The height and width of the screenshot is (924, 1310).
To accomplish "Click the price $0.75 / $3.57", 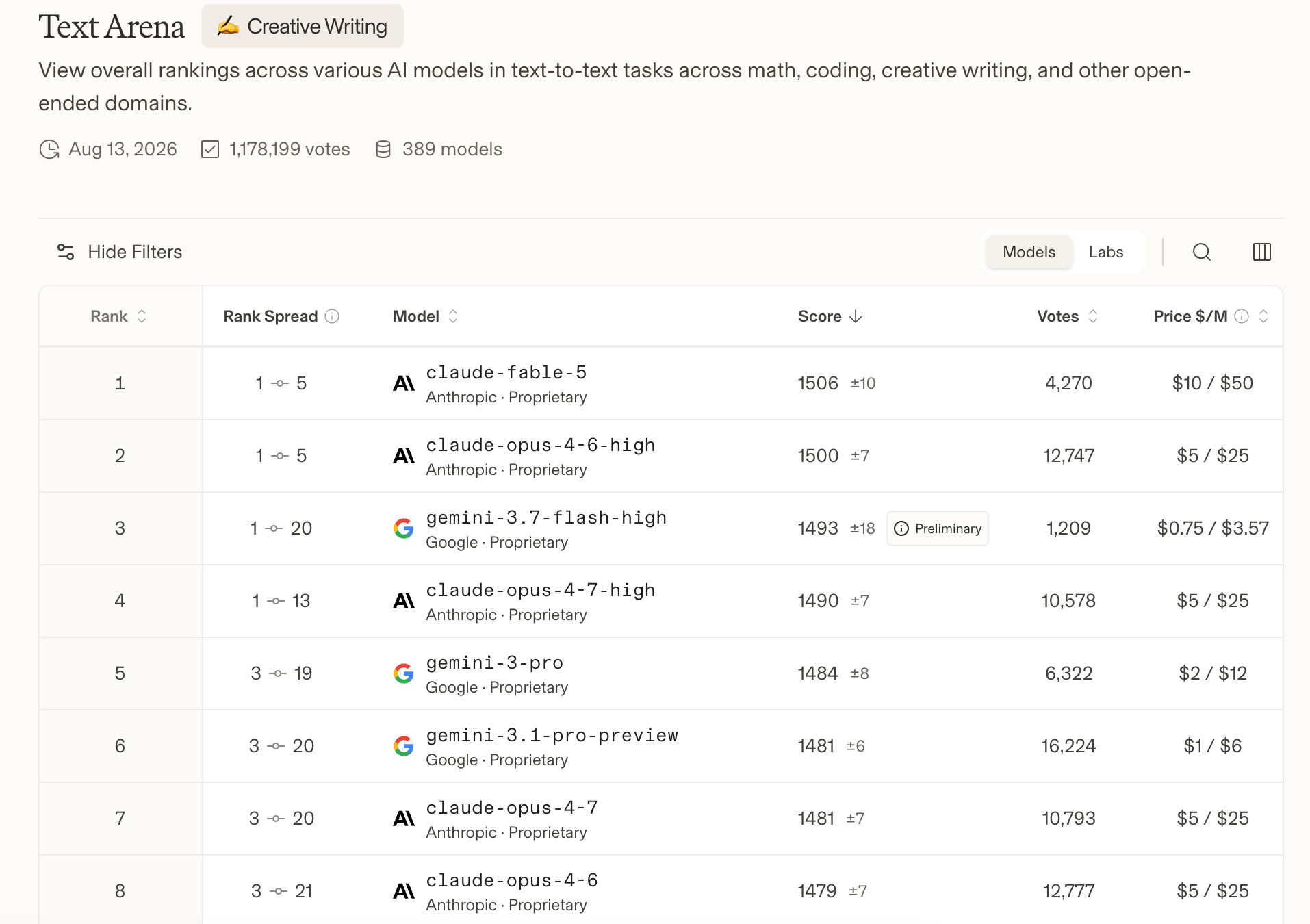I will click(1213, 528).
